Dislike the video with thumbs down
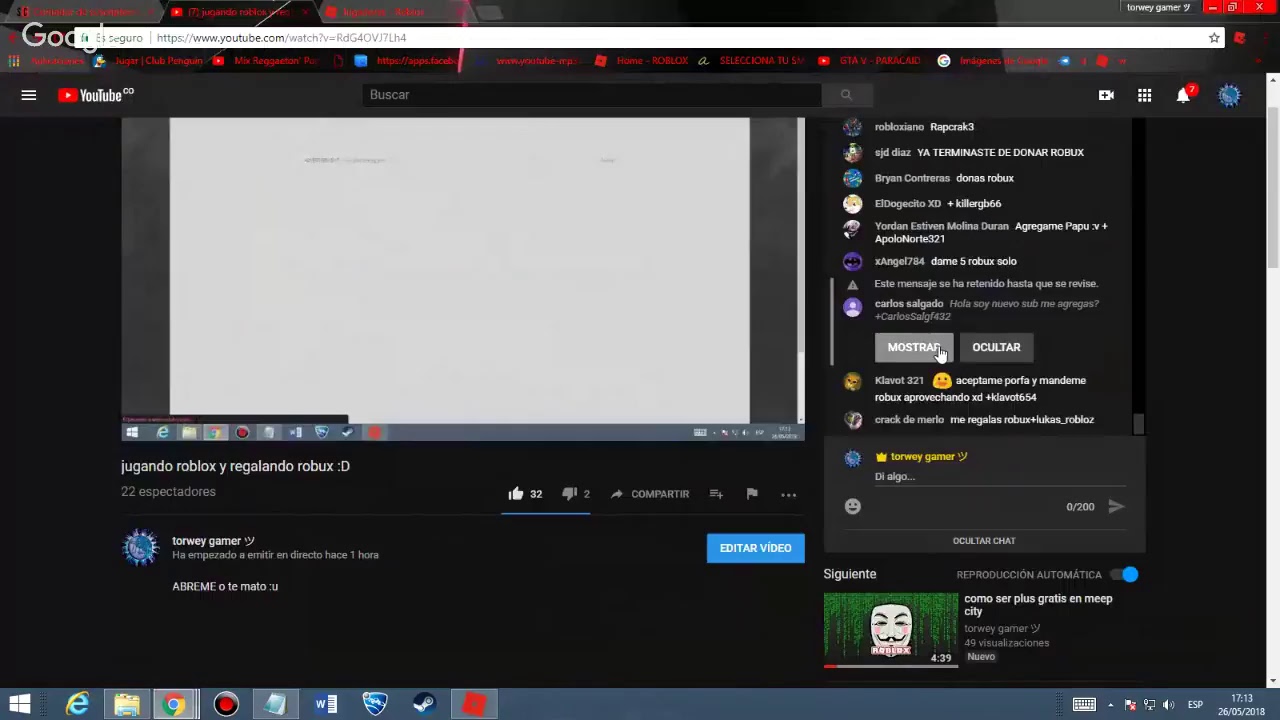 [x=576, y=494]
